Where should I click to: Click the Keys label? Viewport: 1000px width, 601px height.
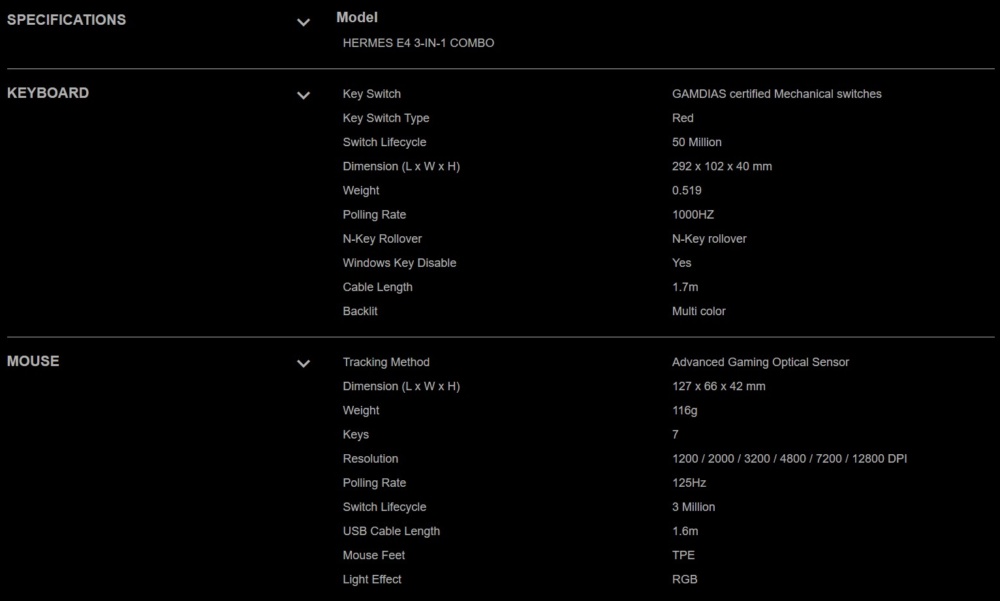point(356,434)
